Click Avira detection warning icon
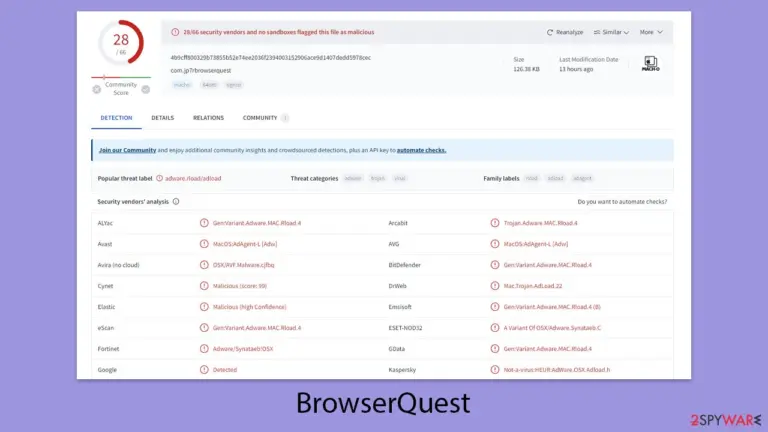768x432 pixels. tap(204, 265)
